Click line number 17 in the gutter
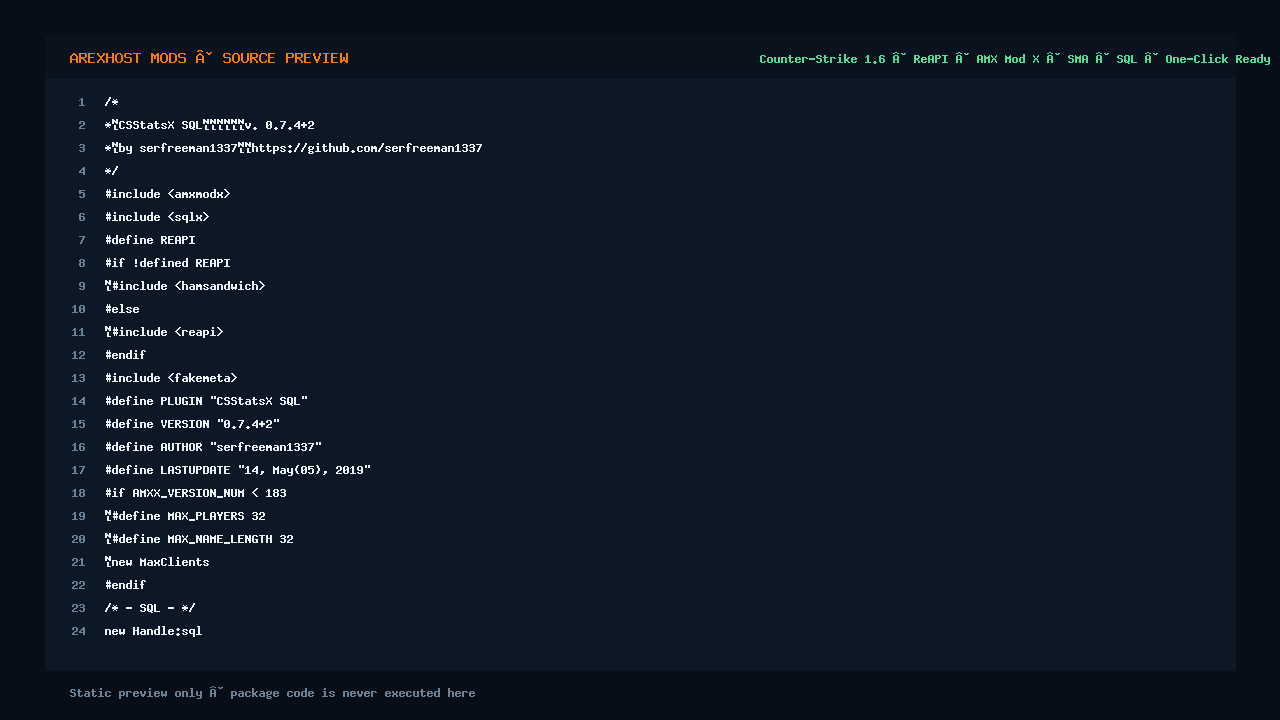 click(79, 470)
